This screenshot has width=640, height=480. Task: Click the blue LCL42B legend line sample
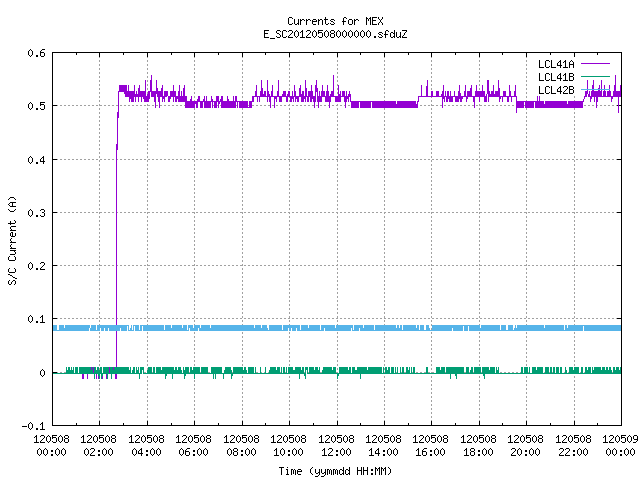coord(595,89)
